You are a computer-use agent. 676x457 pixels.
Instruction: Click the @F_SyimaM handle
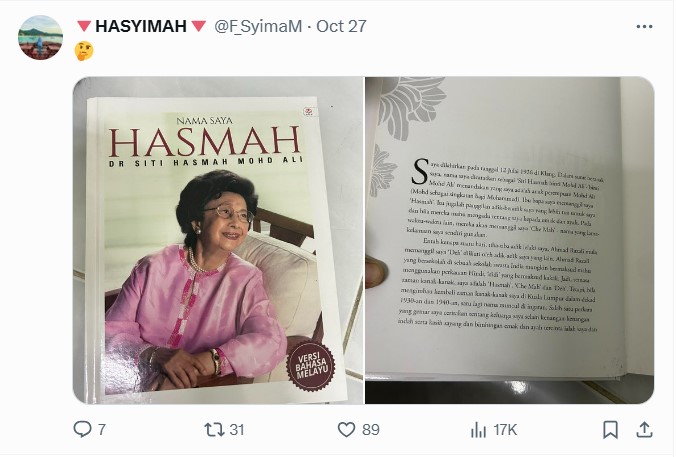click(258, 27)
